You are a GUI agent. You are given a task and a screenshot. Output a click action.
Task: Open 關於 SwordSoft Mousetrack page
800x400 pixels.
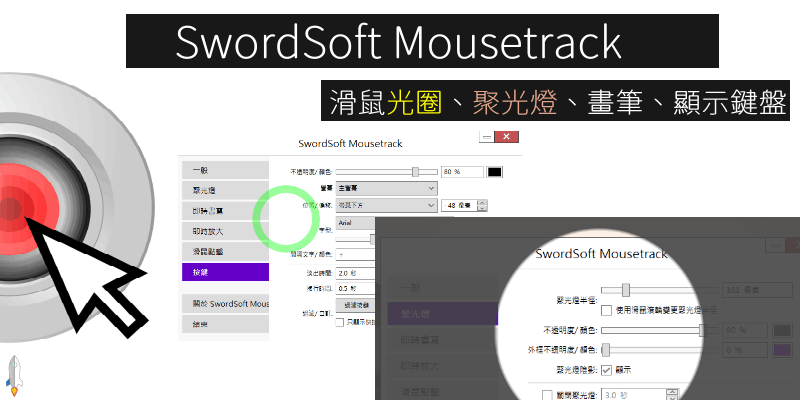224,303
